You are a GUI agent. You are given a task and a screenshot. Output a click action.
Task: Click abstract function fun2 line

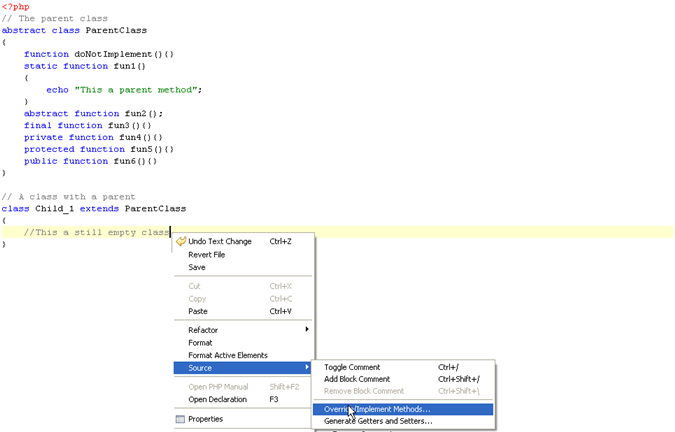pyautogui.click(x=93, y=114)
